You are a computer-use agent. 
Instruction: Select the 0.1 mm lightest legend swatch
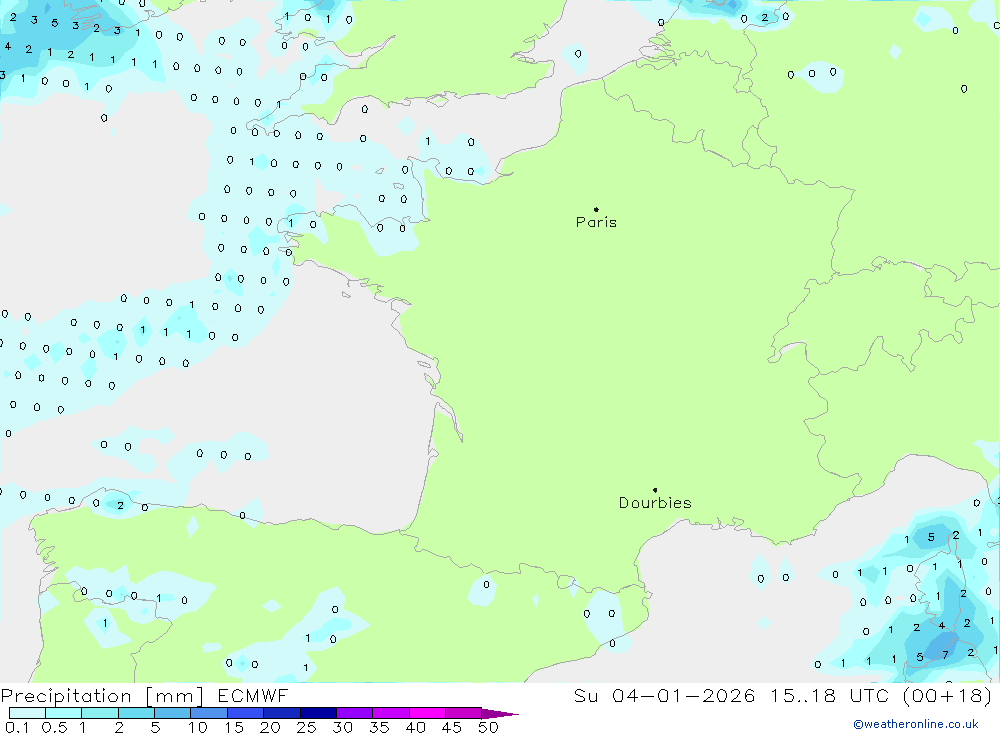(27, 713)
